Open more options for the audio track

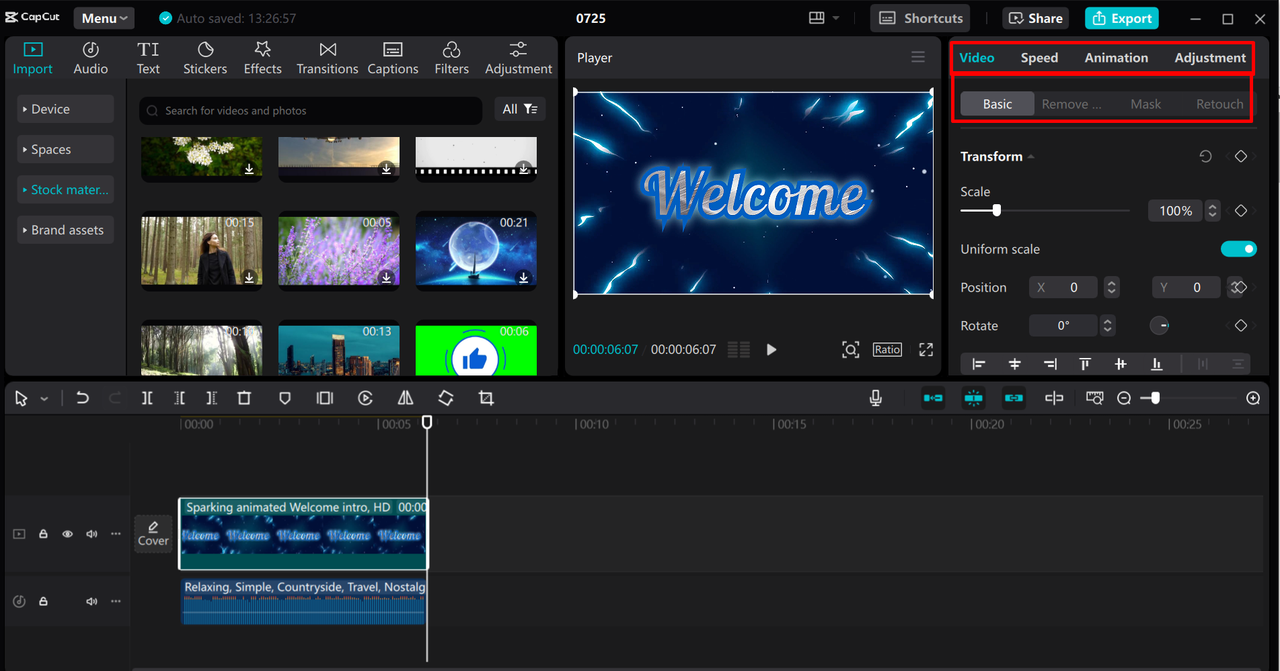click(116, 601)
